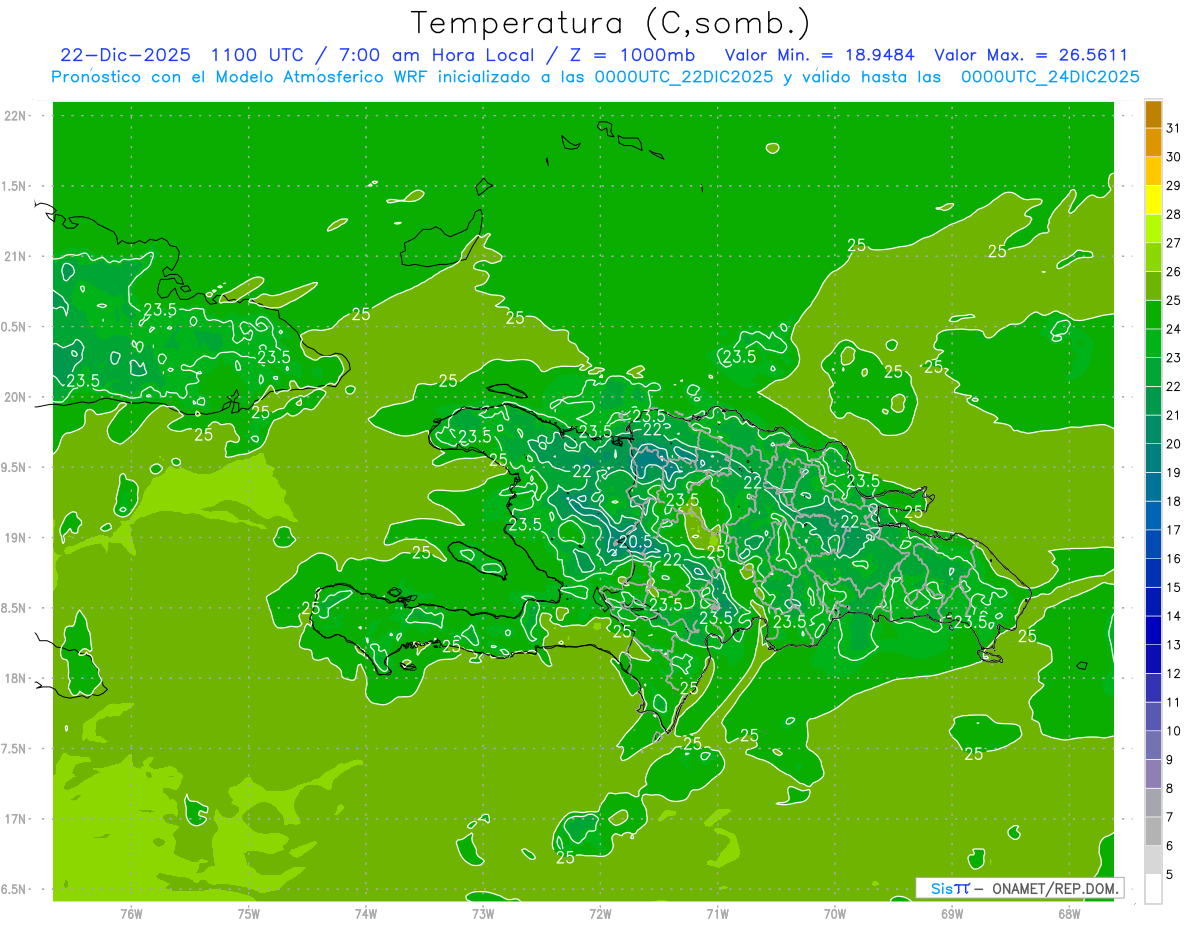Click the color scale label 18

pos(1173,502)
